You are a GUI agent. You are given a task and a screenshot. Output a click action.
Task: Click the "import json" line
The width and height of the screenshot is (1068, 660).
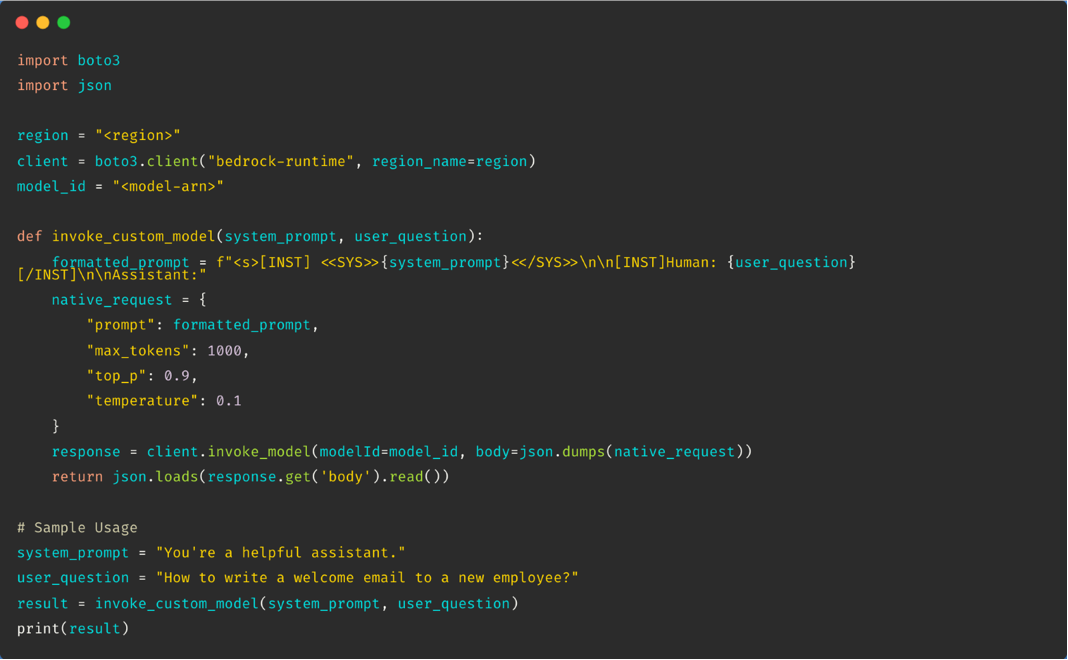coord(64,85)
